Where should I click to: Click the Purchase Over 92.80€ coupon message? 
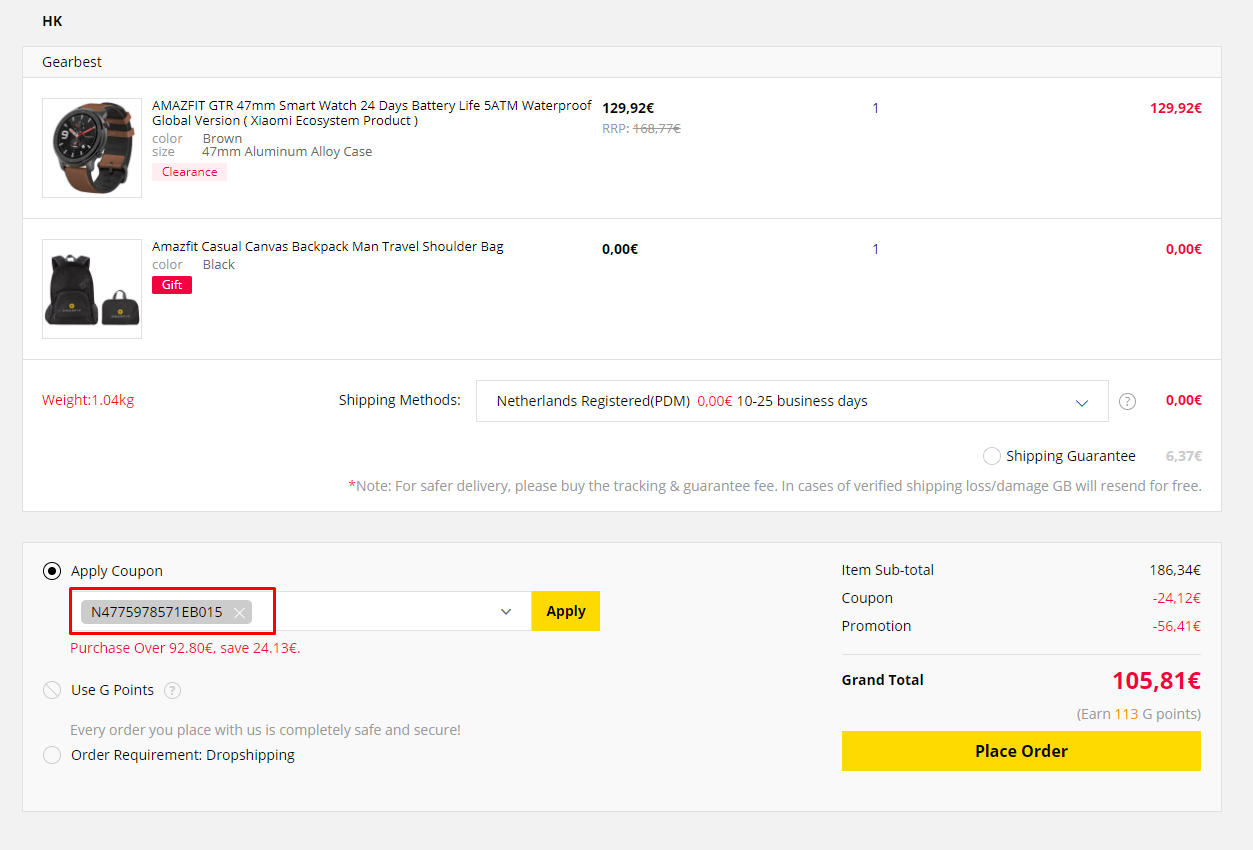point(185,648)
